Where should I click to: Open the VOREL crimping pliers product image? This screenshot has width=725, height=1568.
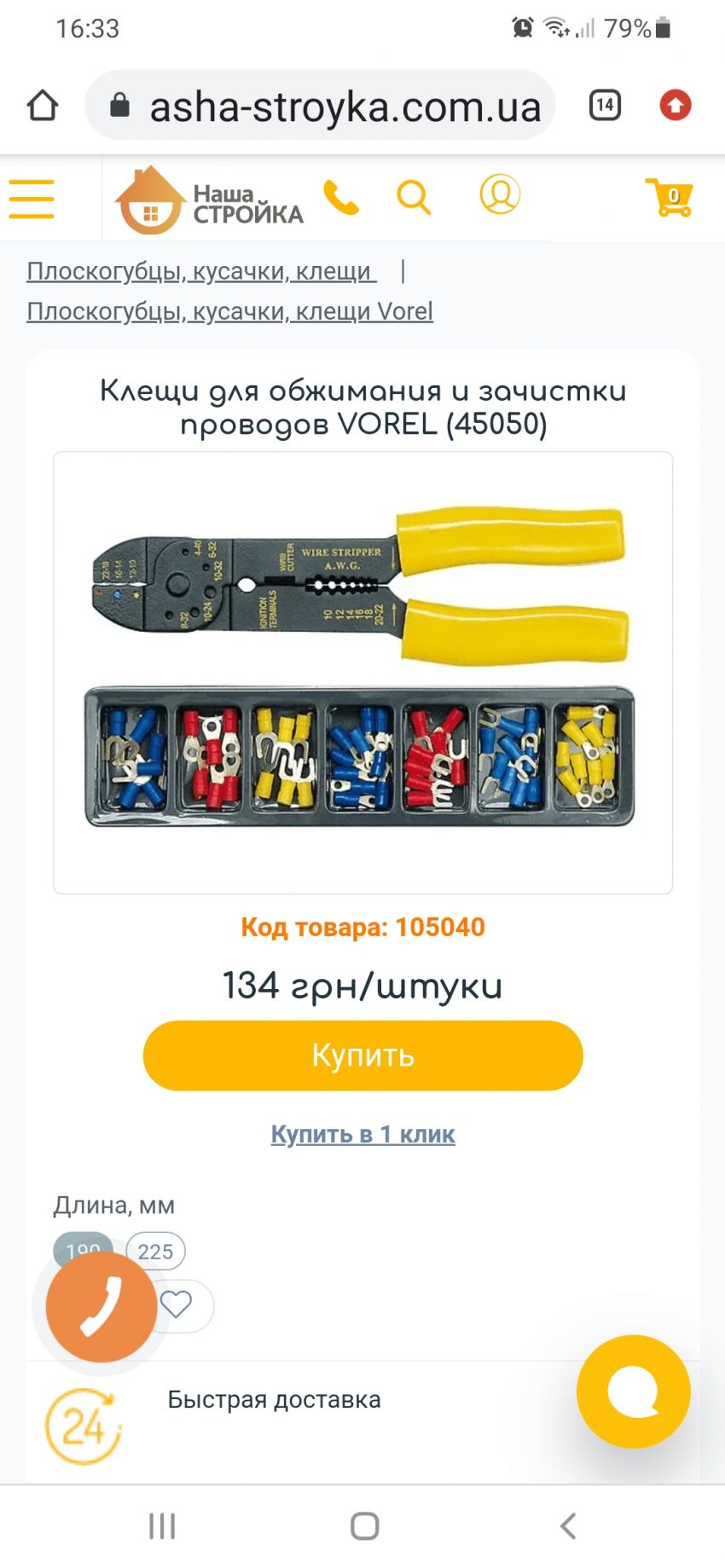point(363,673)
